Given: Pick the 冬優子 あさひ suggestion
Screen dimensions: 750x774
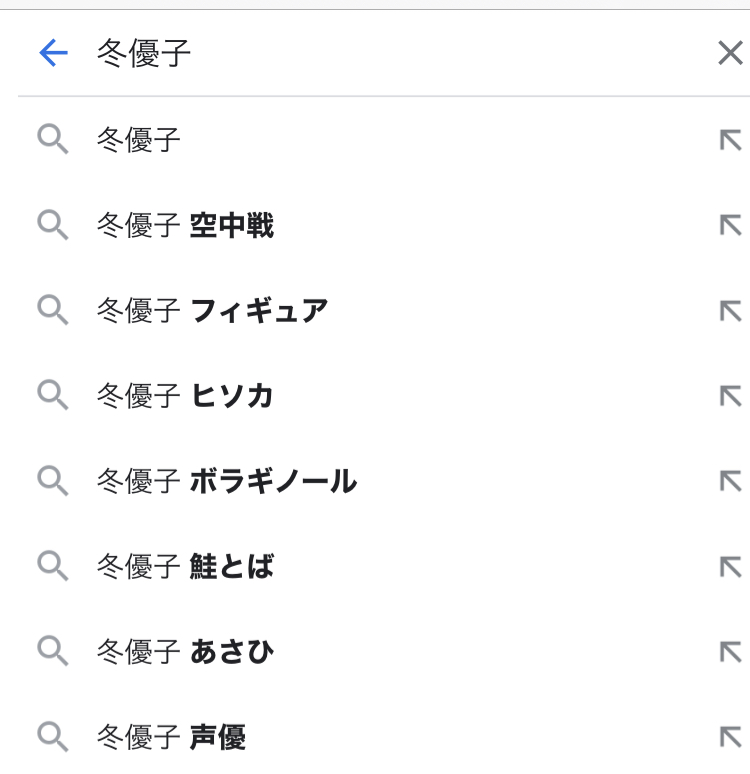Looking at the screenshot, I should tap(185, 652).
